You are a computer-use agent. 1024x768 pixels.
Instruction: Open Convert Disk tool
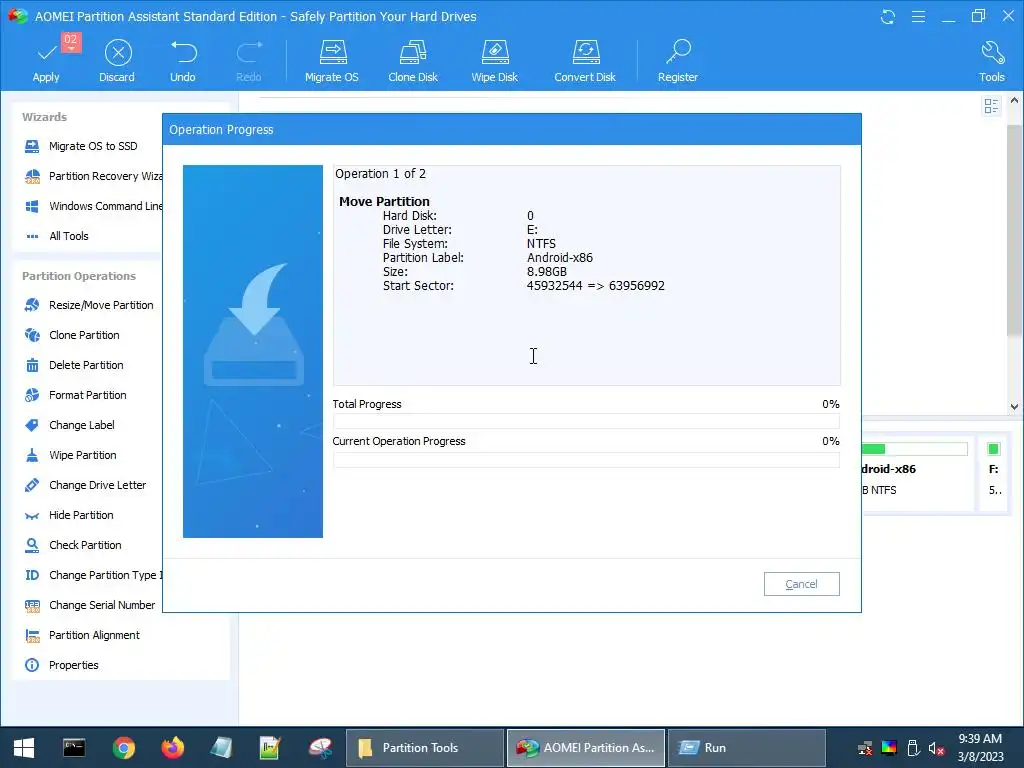(x=585, y=60)
